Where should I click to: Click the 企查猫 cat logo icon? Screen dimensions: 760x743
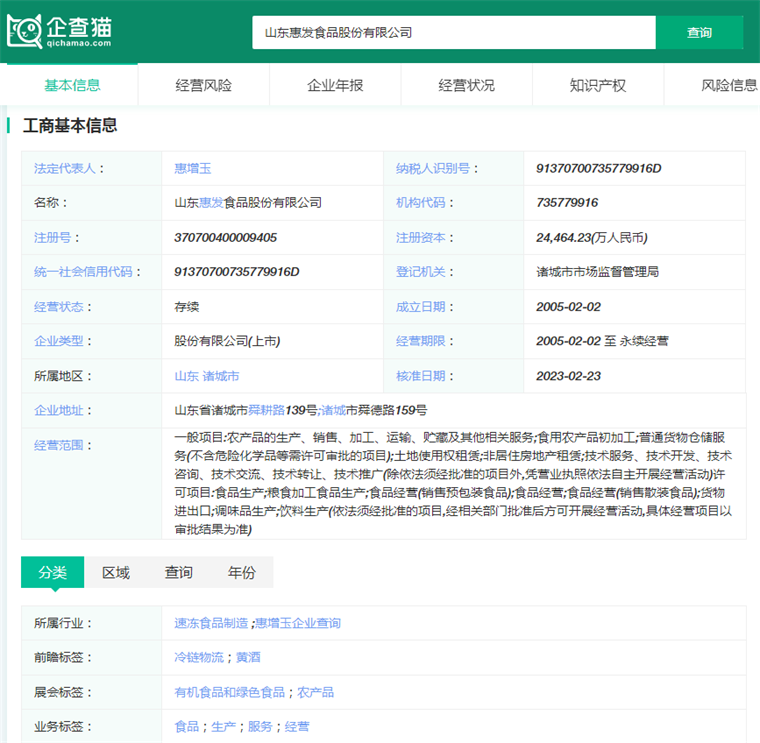click(x=24, y=32)
